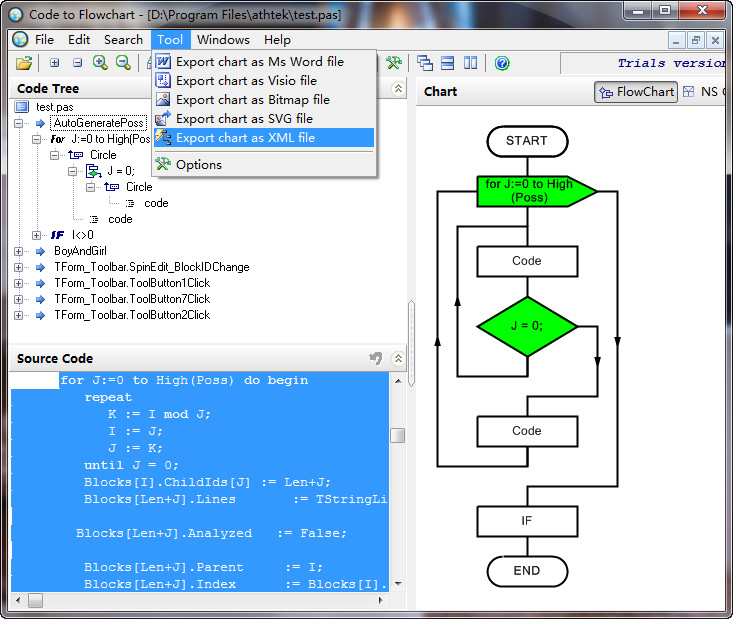Click the cascade windows icon
The image size is (733, 619).
(x=424, y=63)
